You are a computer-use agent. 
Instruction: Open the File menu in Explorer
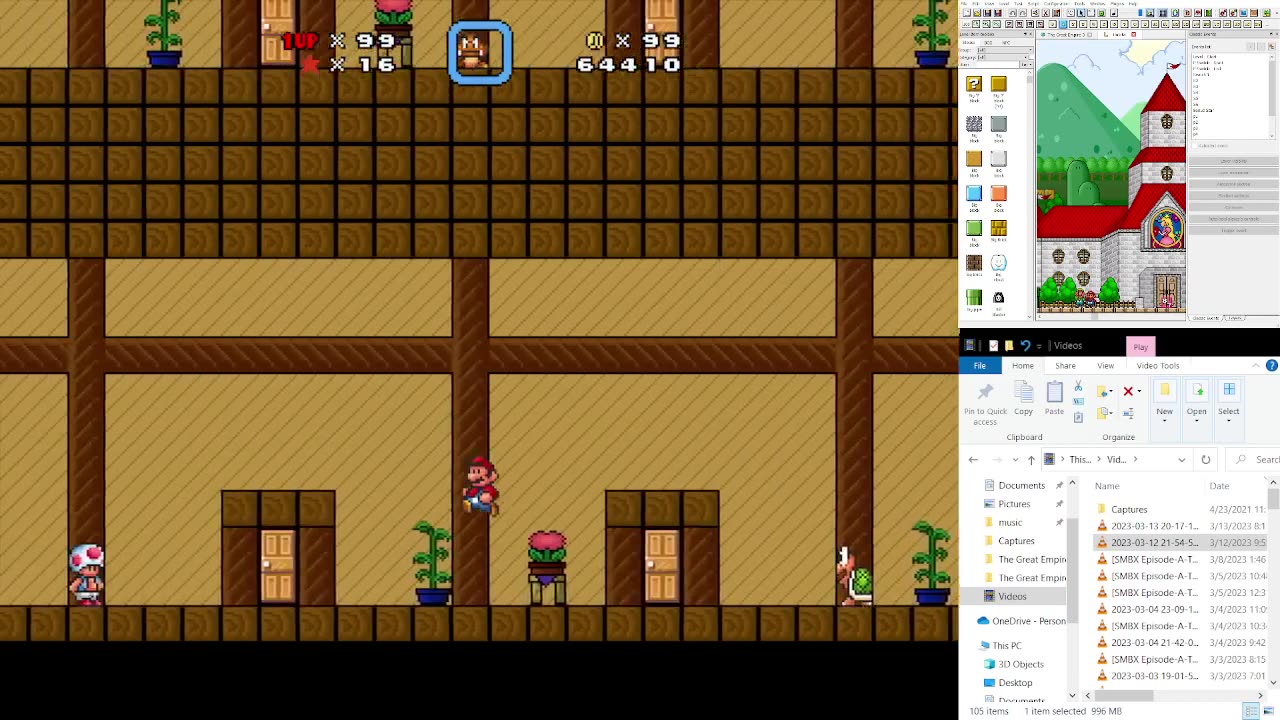(x=980, y=366)
